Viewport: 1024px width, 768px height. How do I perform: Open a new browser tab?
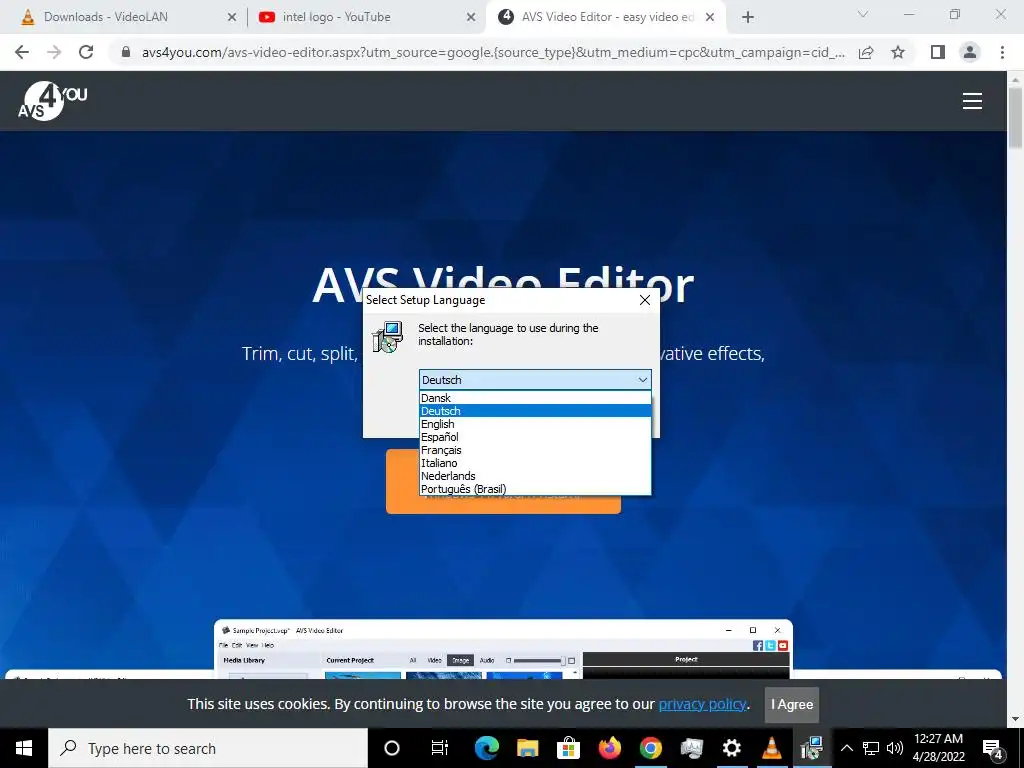[748, 18]
